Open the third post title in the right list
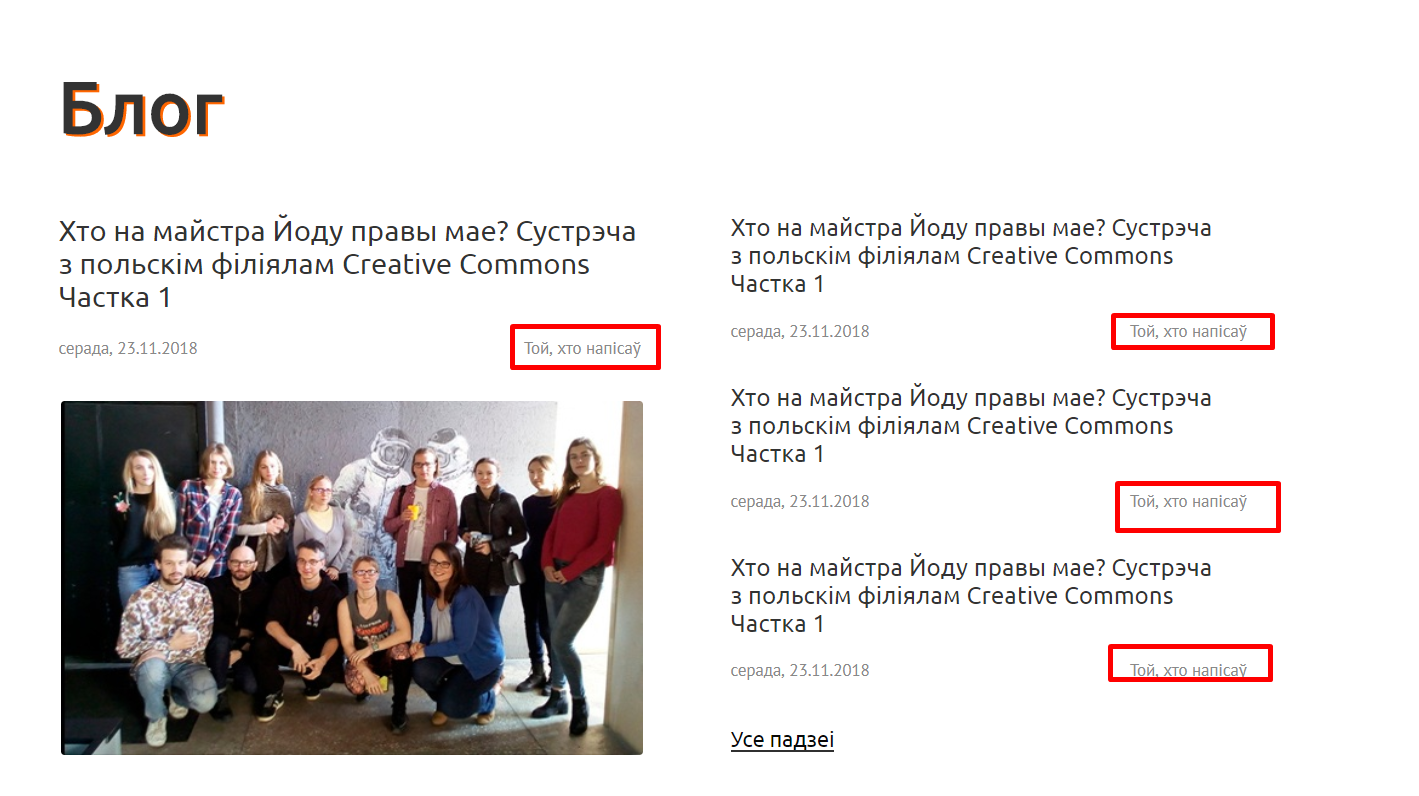The width and height of the screenshot is (1419, 796). tap(971, 596)
